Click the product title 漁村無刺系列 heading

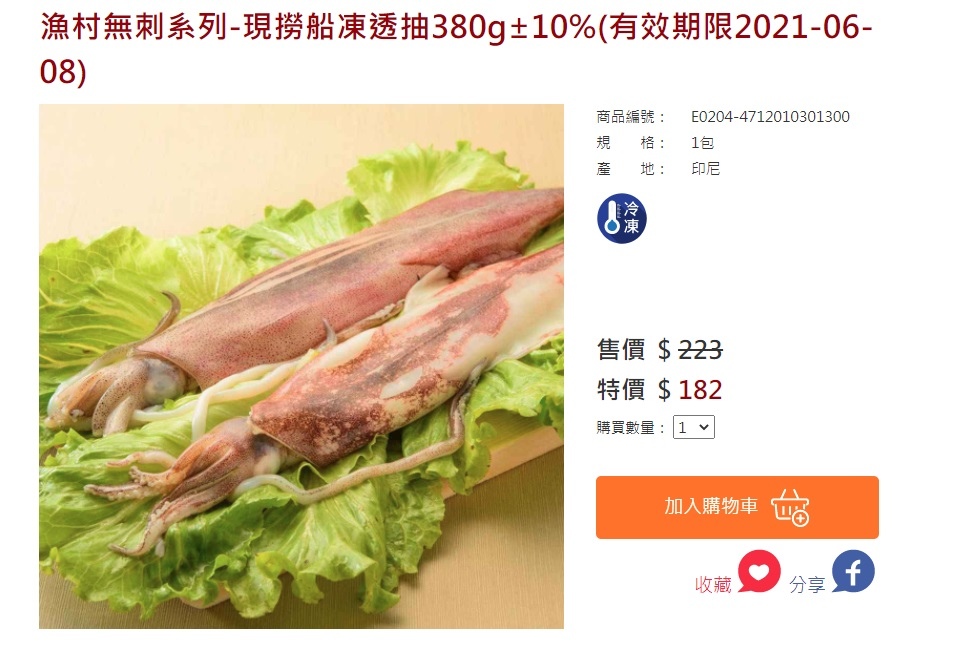(x=457, y=49)
